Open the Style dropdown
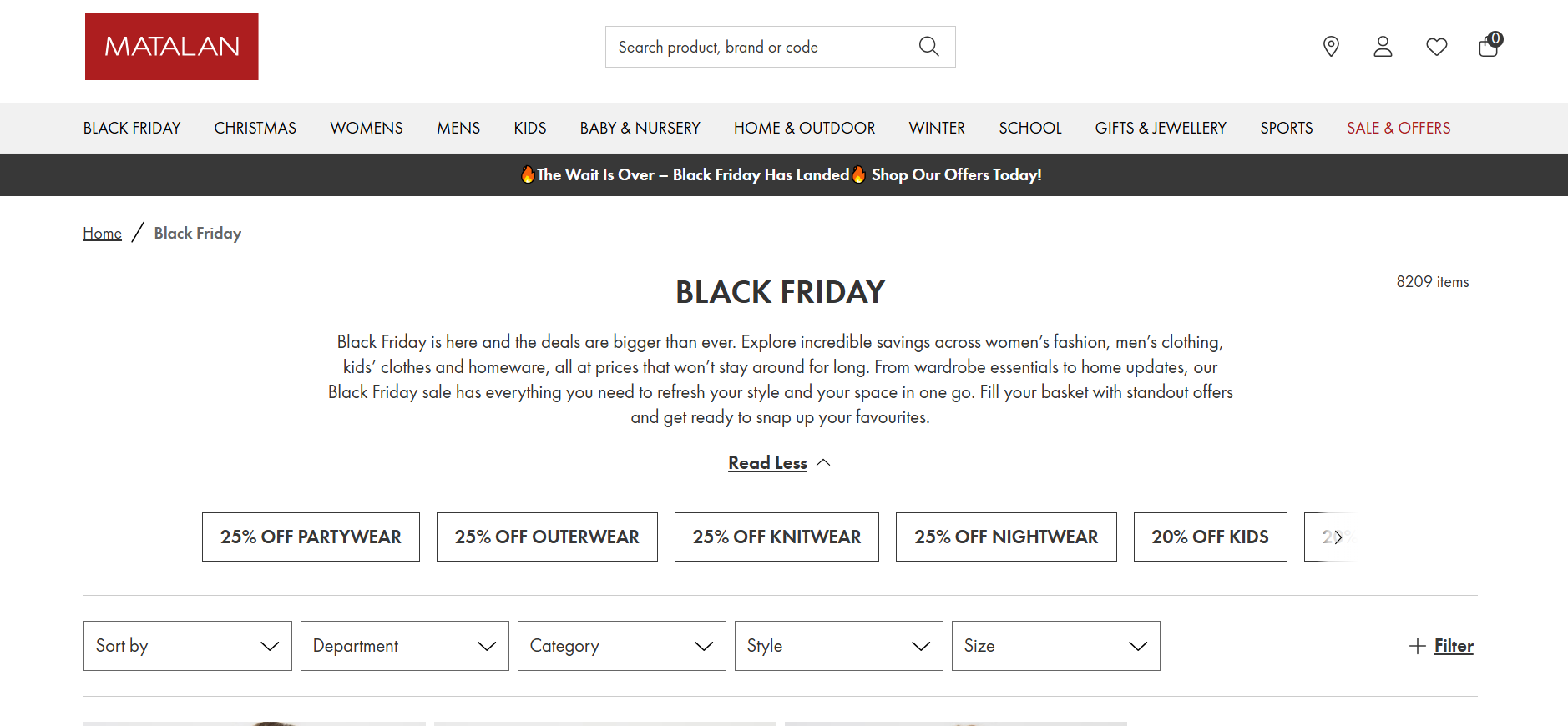The width and height of the screenshot is (1568, 726). (838, 645)
